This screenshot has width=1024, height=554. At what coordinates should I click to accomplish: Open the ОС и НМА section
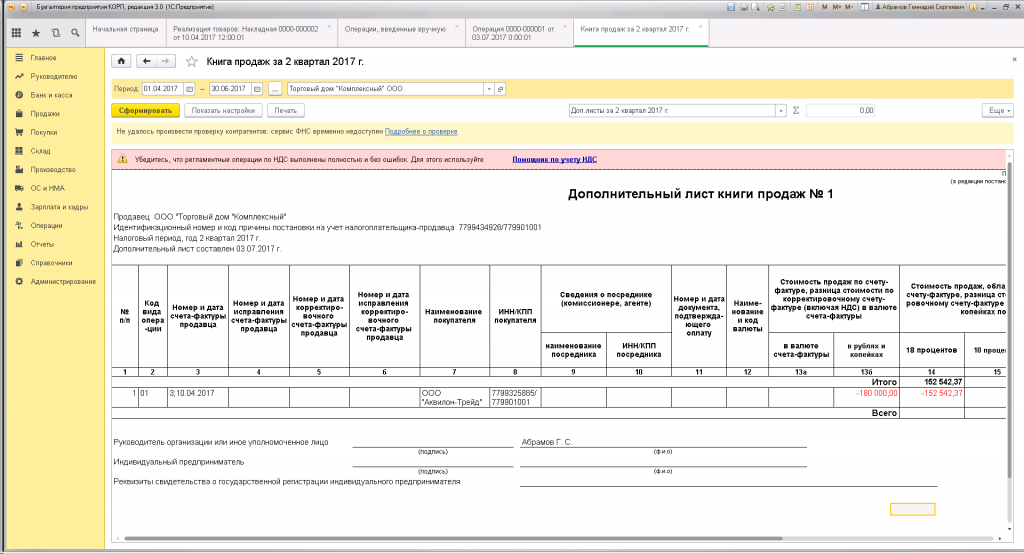coord(48,188)
